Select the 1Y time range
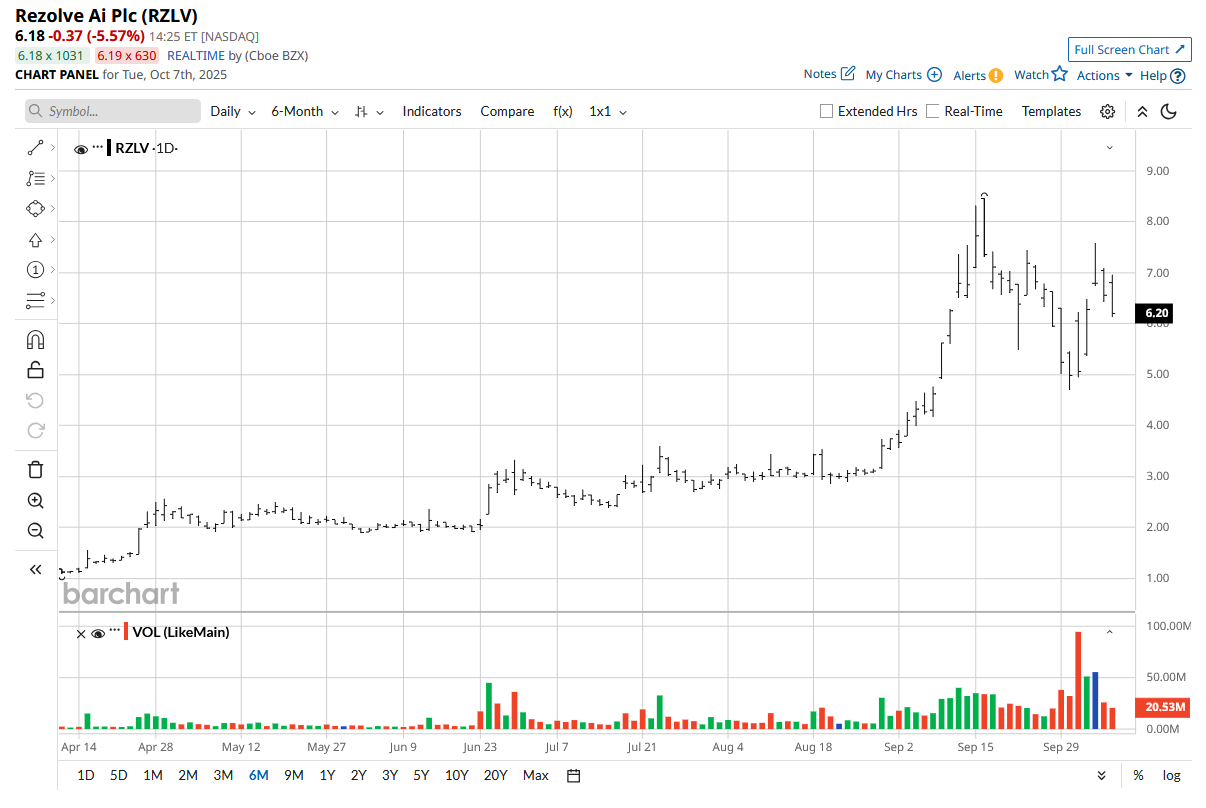Image resolution: width=1206 pixels, height=808 pixels. coord(327,775)
